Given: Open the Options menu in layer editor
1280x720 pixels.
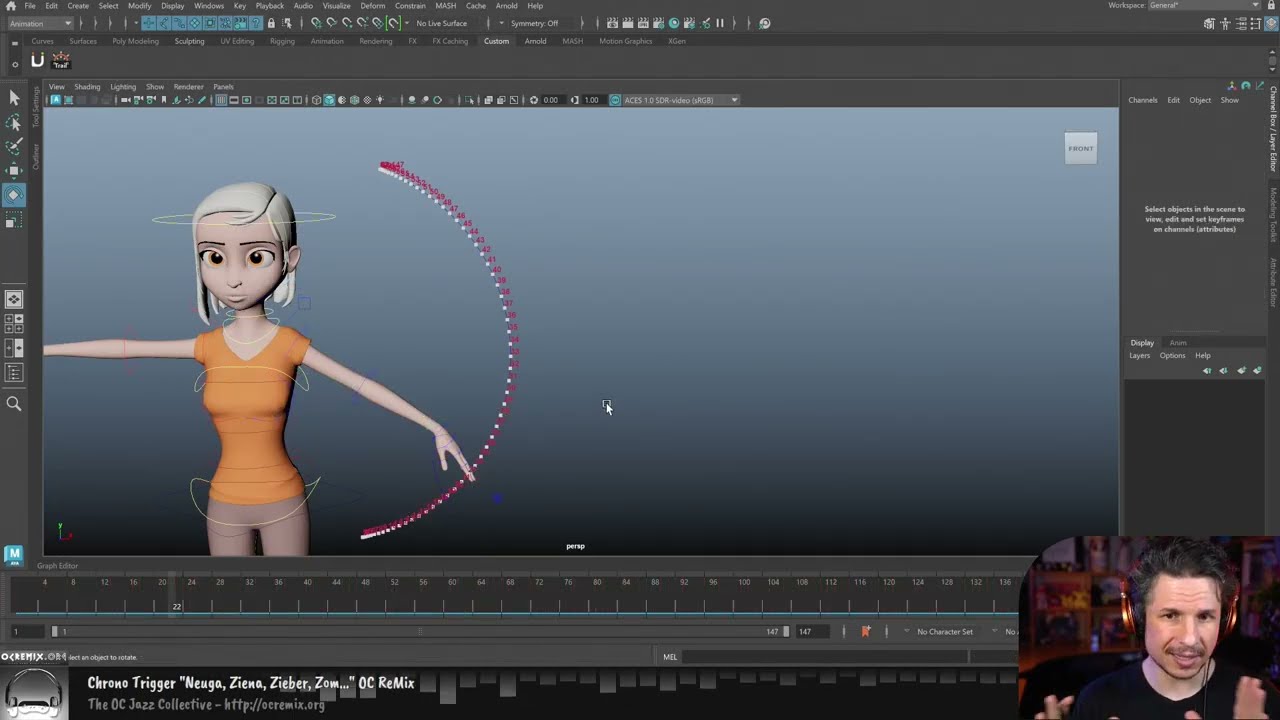Looking at the screenshot, I should pos(1172,356).
